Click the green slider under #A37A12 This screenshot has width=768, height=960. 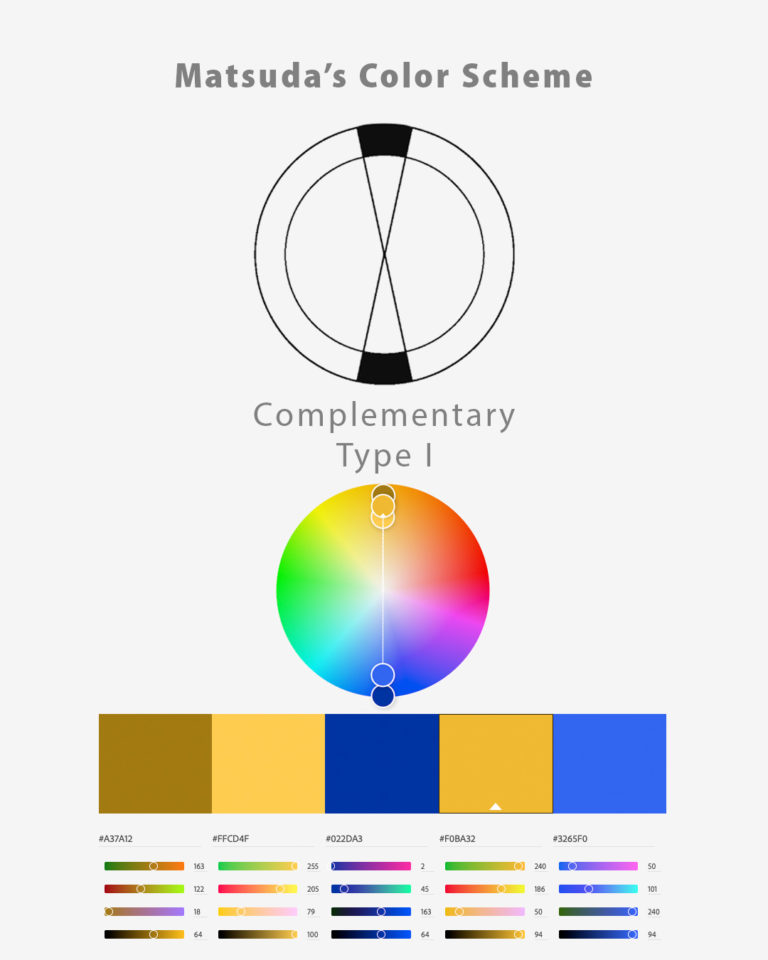pos(144,889)
